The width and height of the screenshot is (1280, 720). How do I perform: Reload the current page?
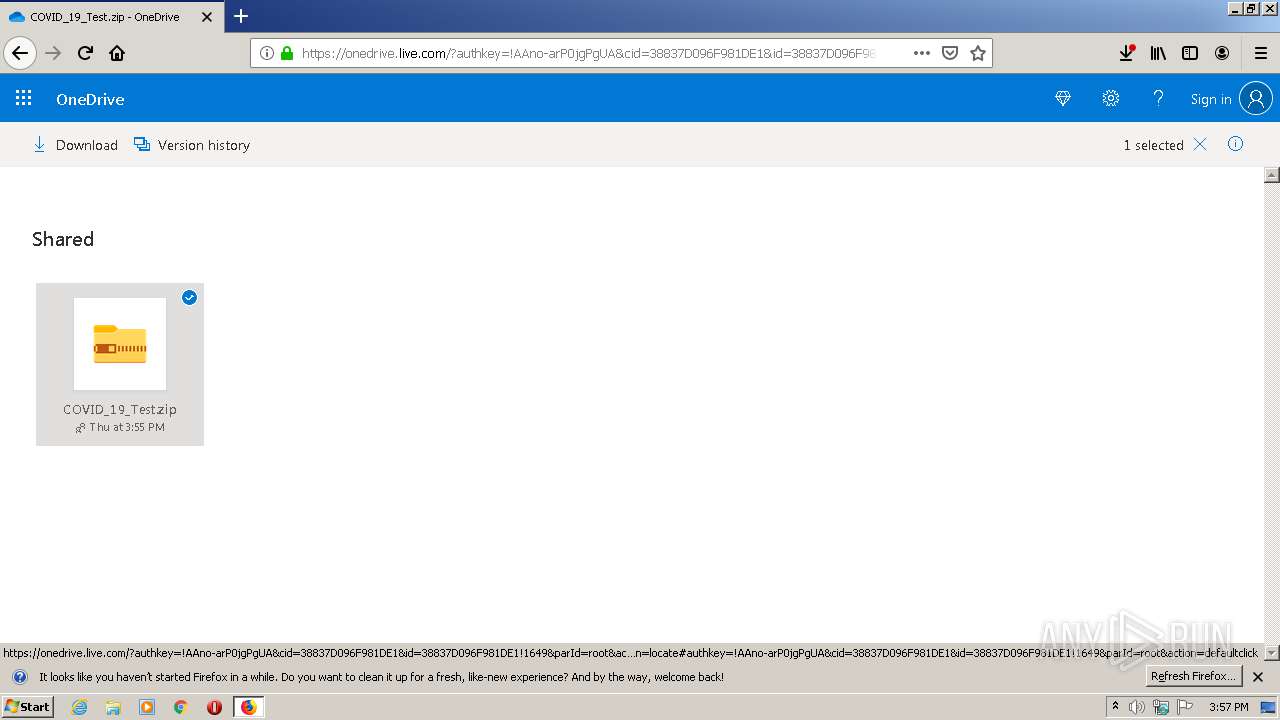(86, 53)
